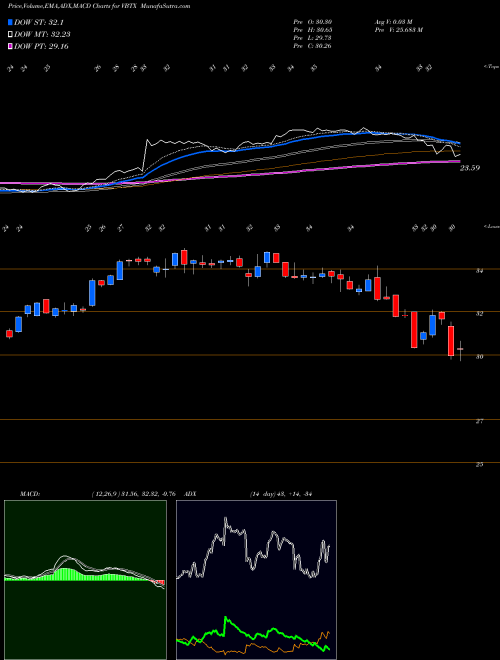The image size is (500, 660).
Task: Click the thick blue EMA line's right end
Action: click(x=458, y=143)
